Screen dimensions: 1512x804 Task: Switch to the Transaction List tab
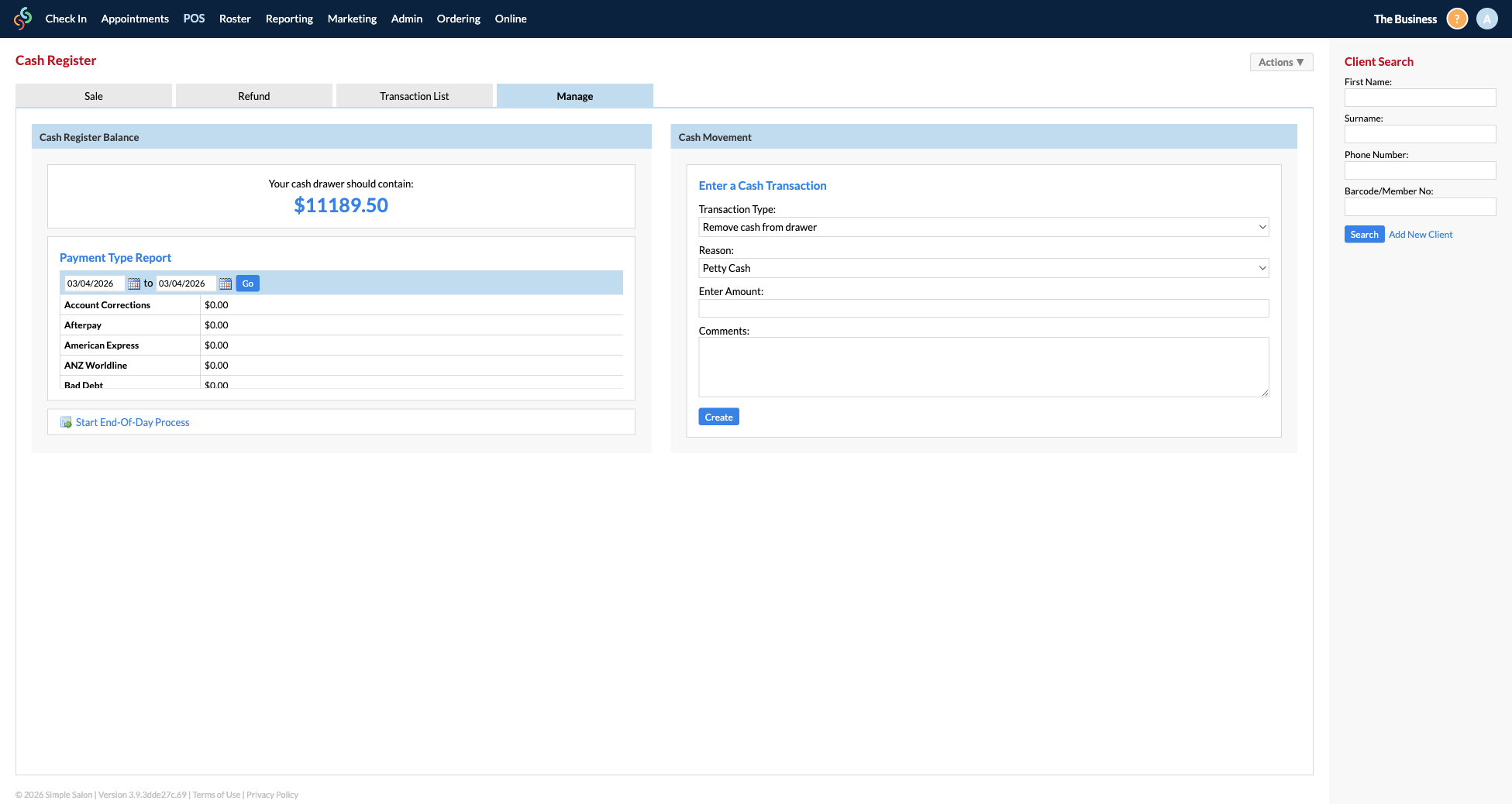[x=414, y=96]
